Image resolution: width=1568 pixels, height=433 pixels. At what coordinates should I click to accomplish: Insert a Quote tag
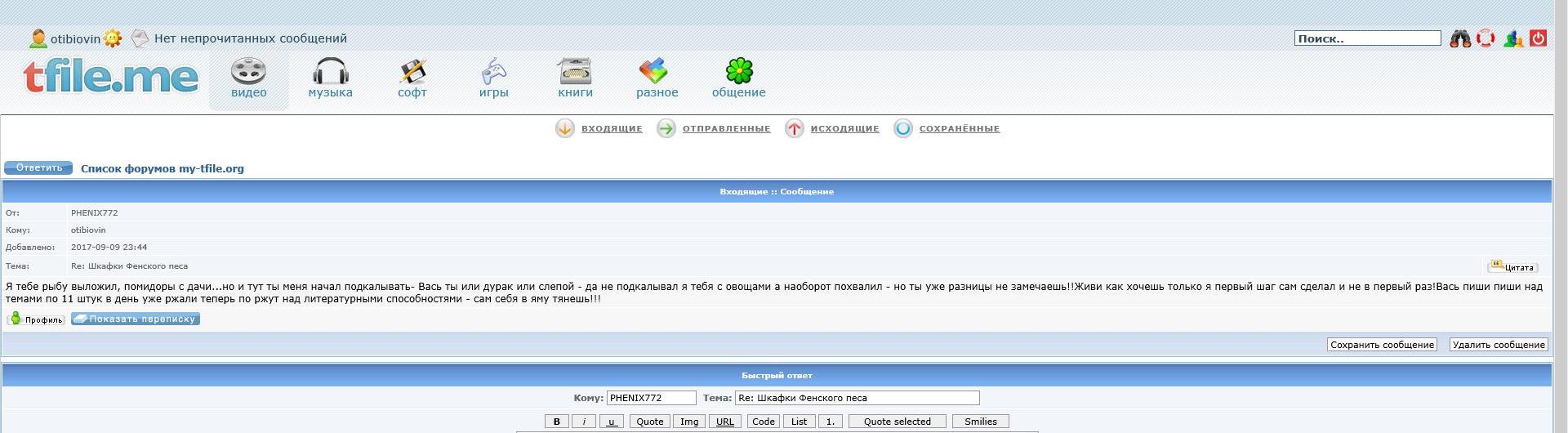point(649,422)
